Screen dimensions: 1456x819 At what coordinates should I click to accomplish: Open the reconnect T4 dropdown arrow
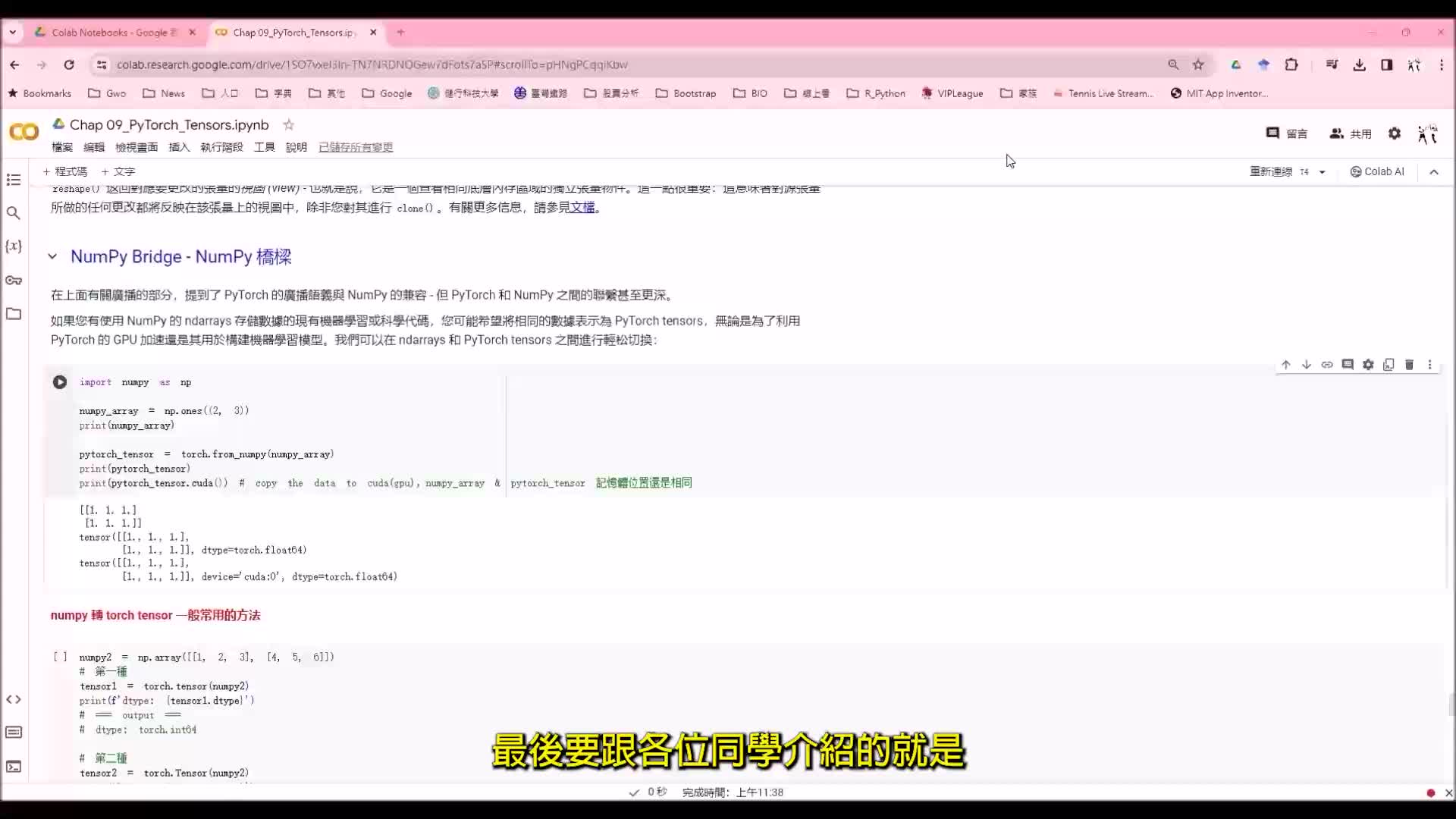[x=1322, y=172]
